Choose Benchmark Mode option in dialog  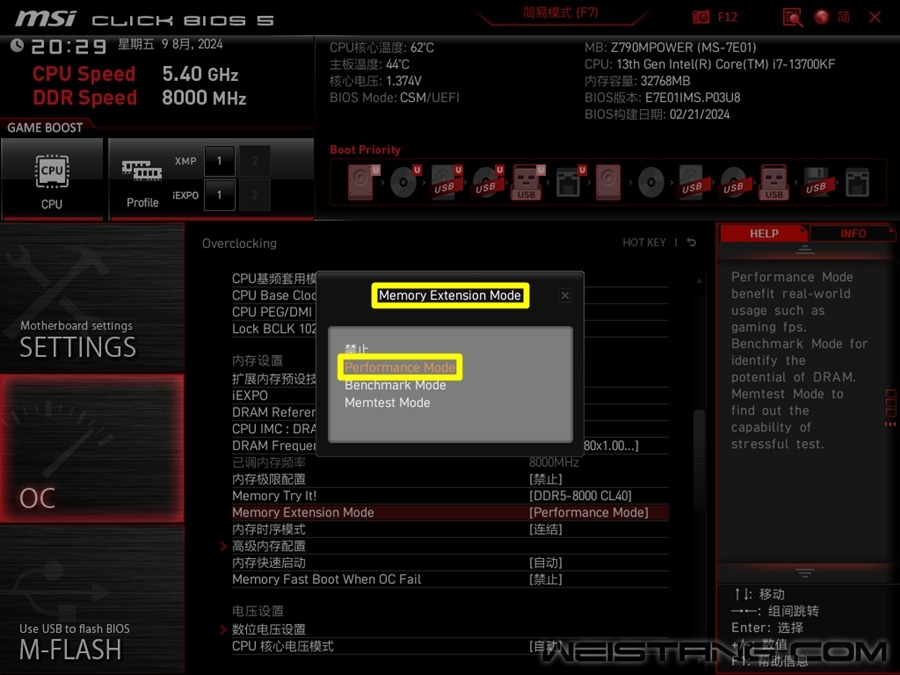(395, 385)
